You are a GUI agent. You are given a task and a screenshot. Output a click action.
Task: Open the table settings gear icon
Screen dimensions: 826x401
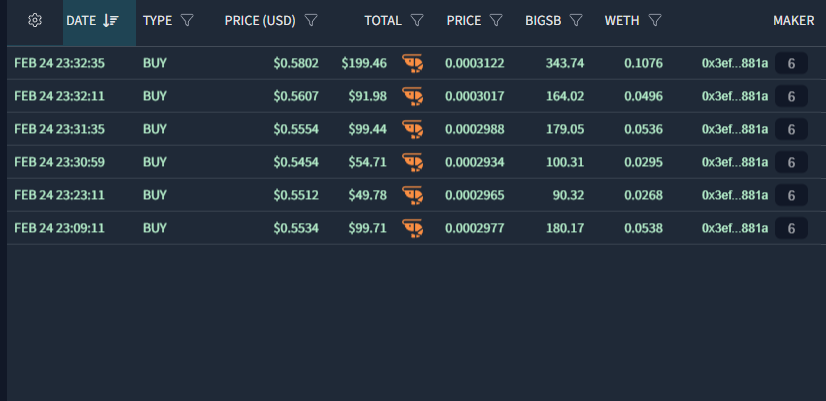(x=35, y=21)
